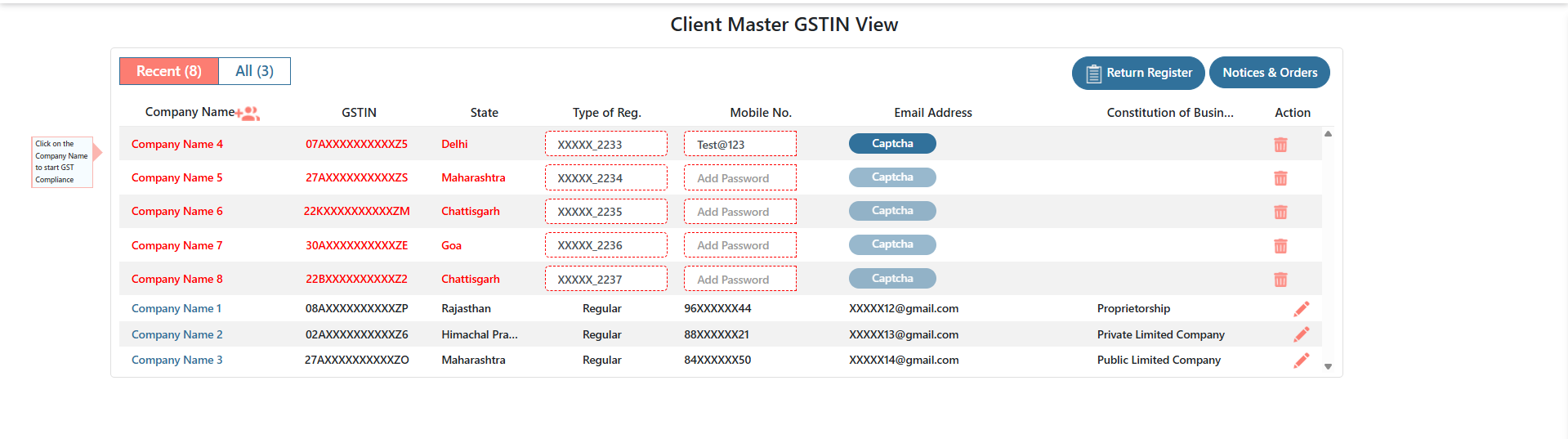Click the Notices & Orders button
The height and width of the screenshot is (439, 1568).
tap(1269, 73)
